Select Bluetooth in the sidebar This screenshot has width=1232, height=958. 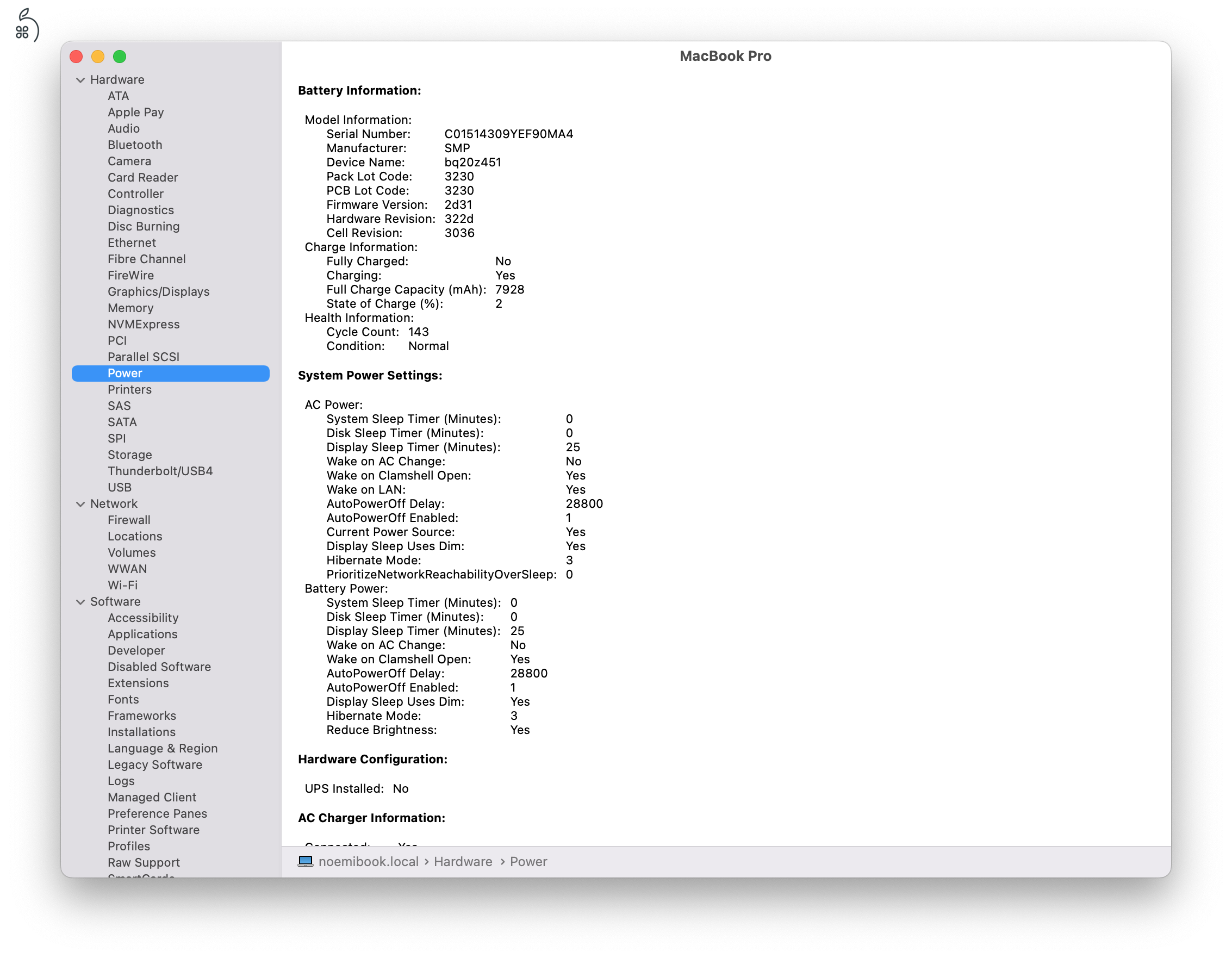point(135,145)
